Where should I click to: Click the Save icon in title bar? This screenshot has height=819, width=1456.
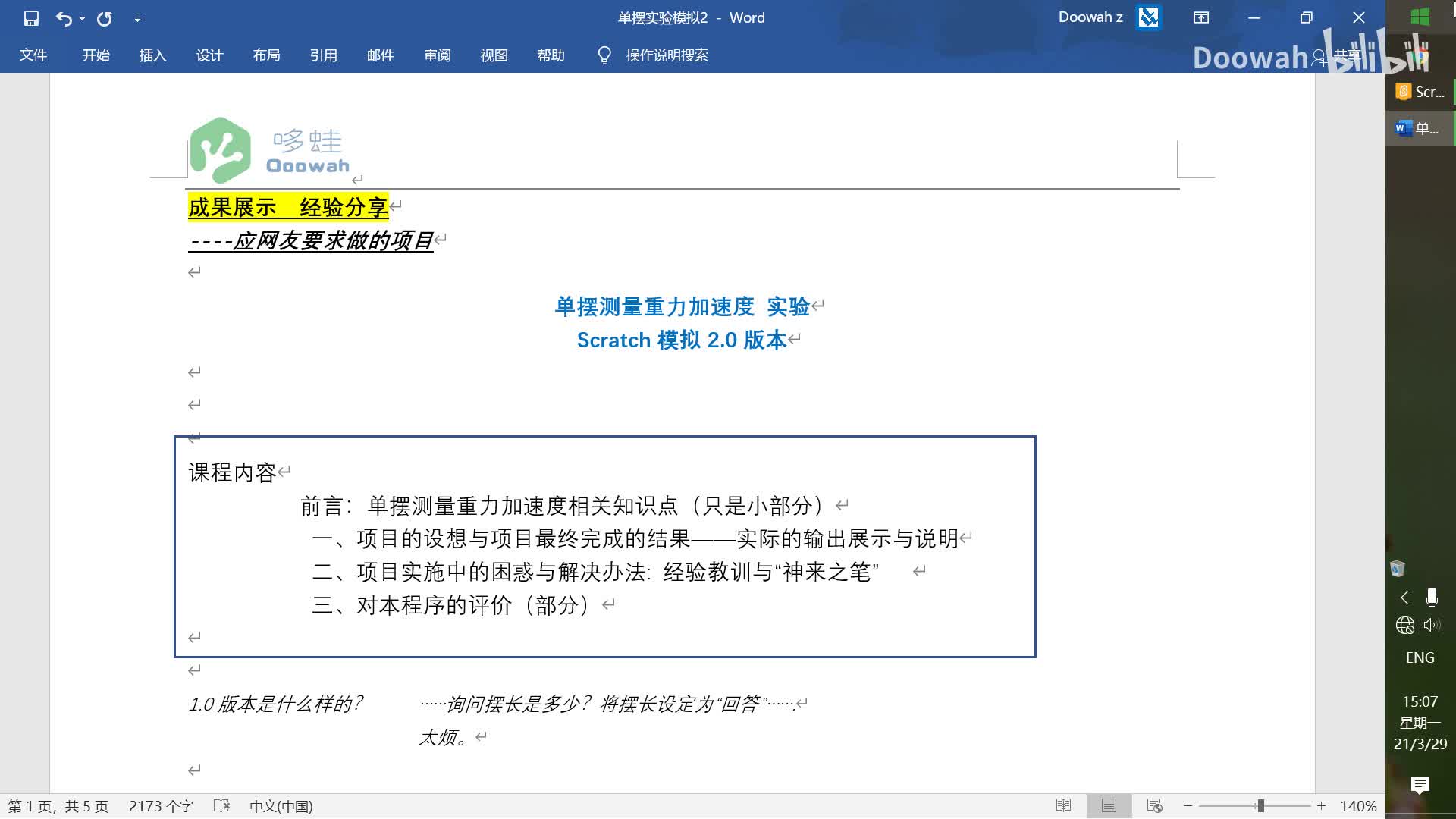click(31, 18)
